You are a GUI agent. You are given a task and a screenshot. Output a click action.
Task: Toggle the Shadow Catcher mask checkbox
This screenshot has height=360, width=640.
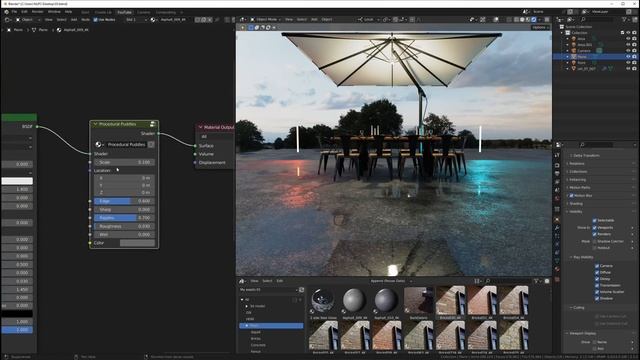(x=595, y=241)
